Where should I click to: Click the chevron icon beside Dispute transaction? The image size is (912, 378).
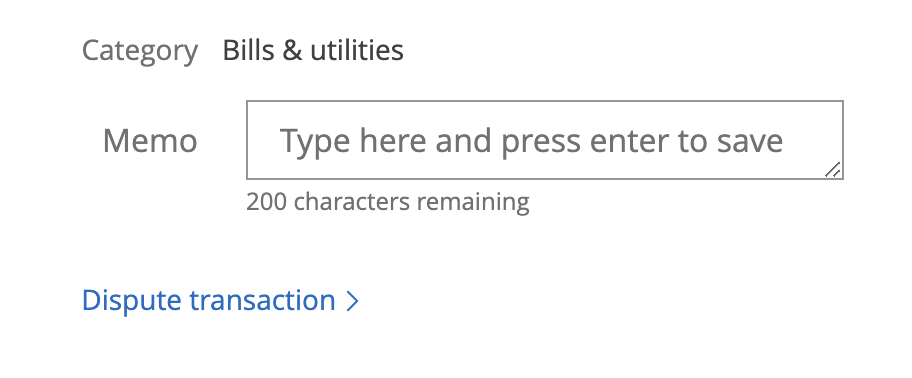click(352, 301)
